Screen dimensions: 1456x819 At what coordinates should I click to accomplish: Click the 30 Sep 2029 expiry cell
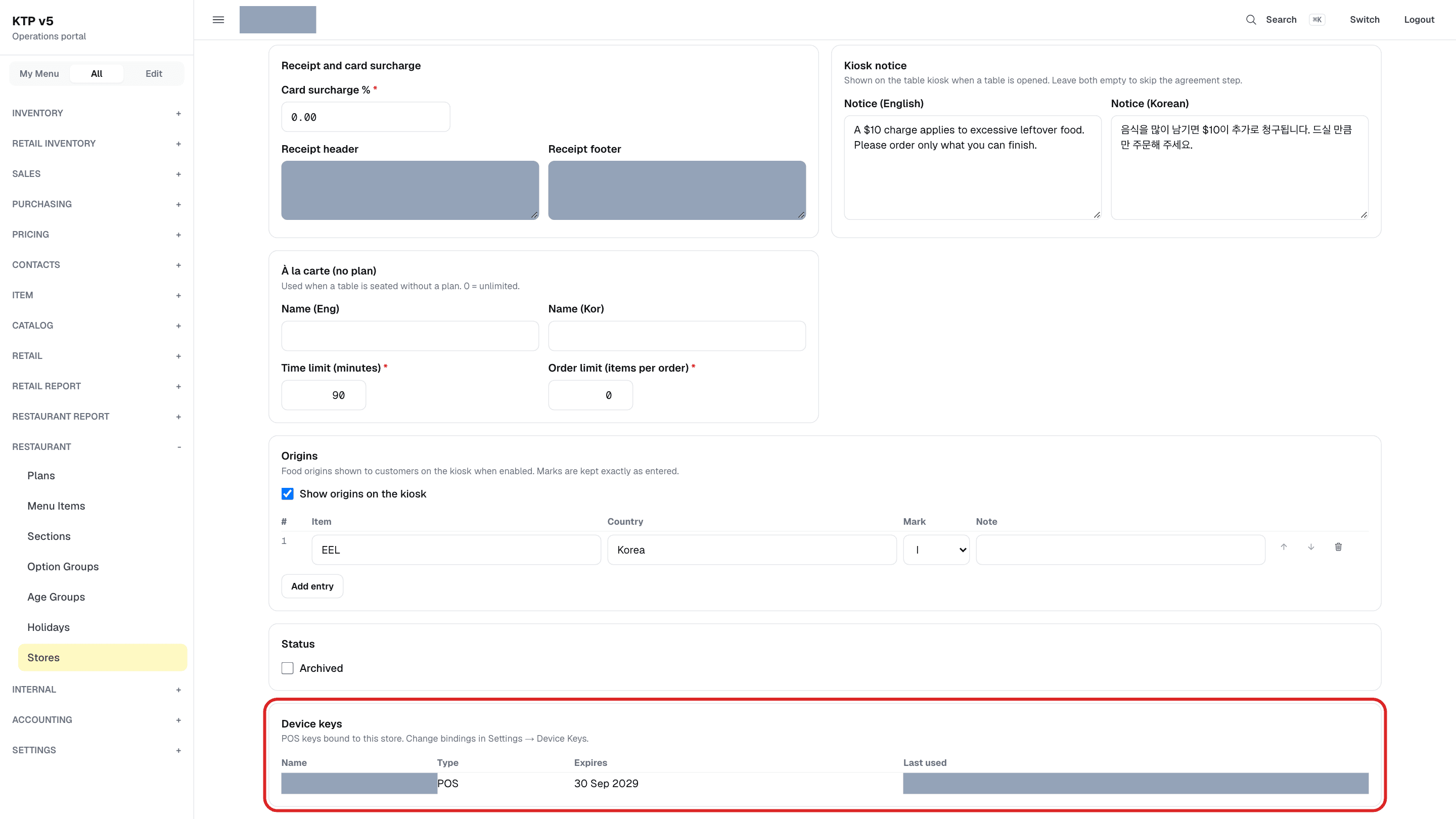(606, 784)
